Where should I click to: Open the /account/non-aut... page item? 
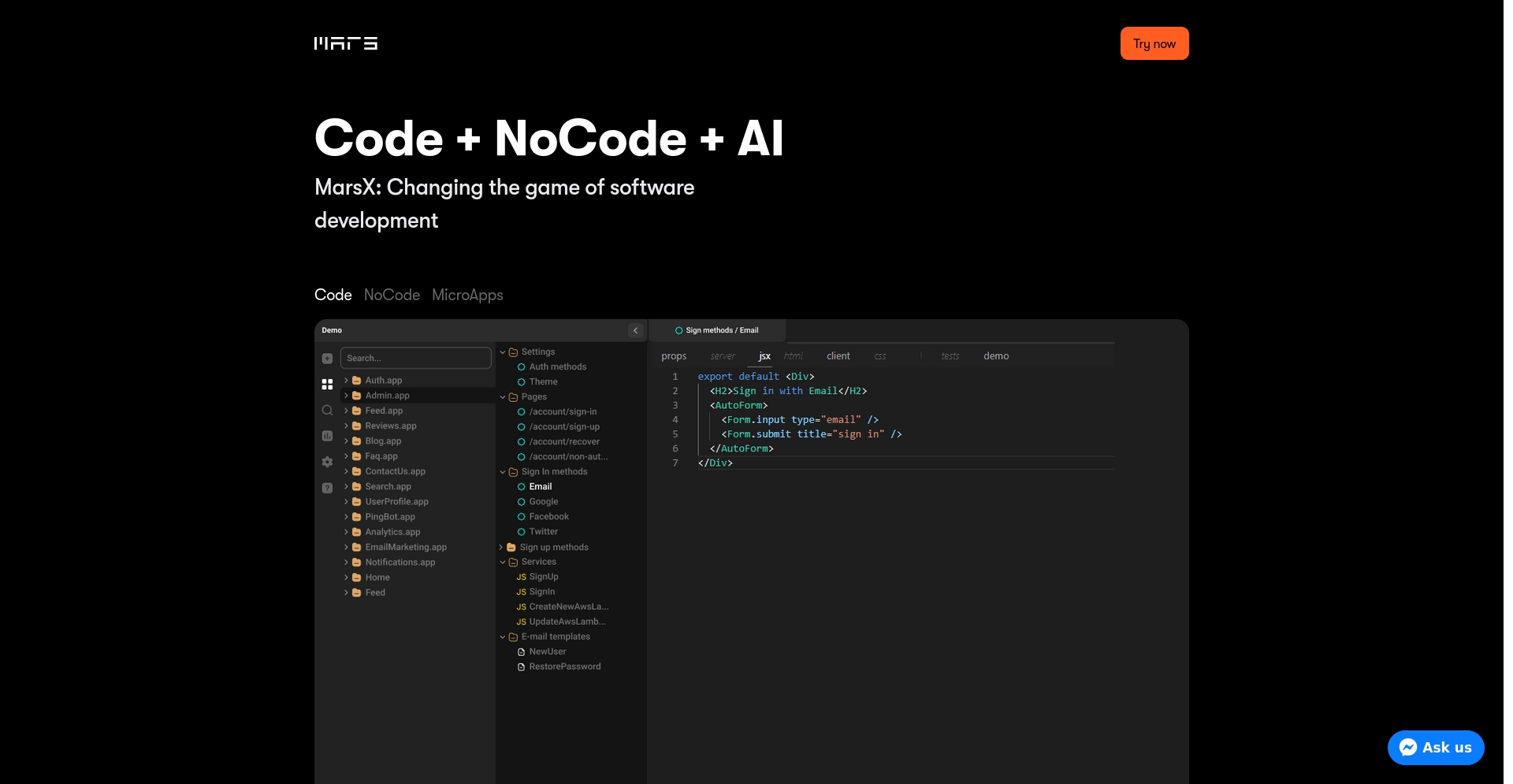tap(568, 457)
